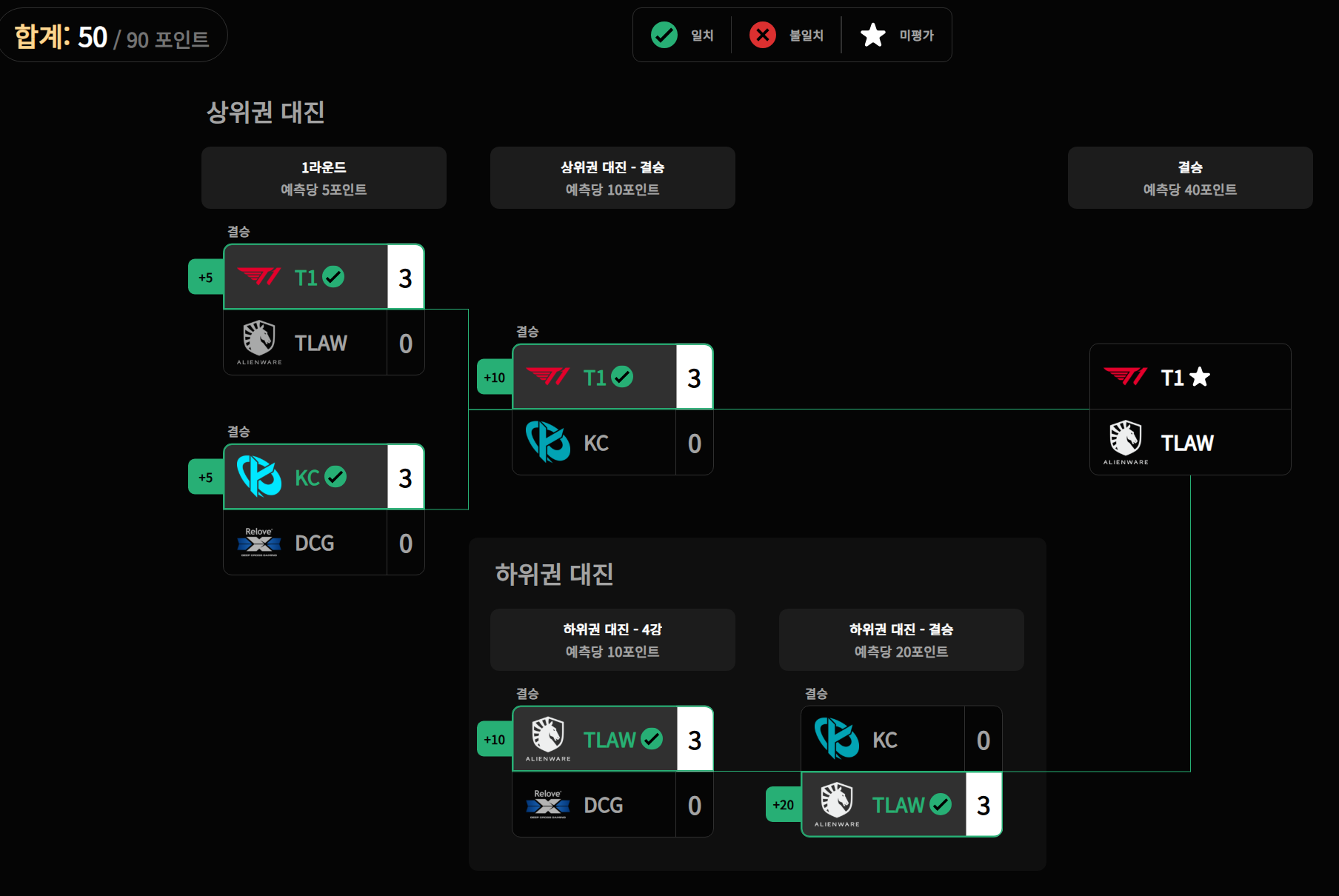Screen dimensions: 1339x896
Task: Click the +20 points badge
Action: point(783,805)
